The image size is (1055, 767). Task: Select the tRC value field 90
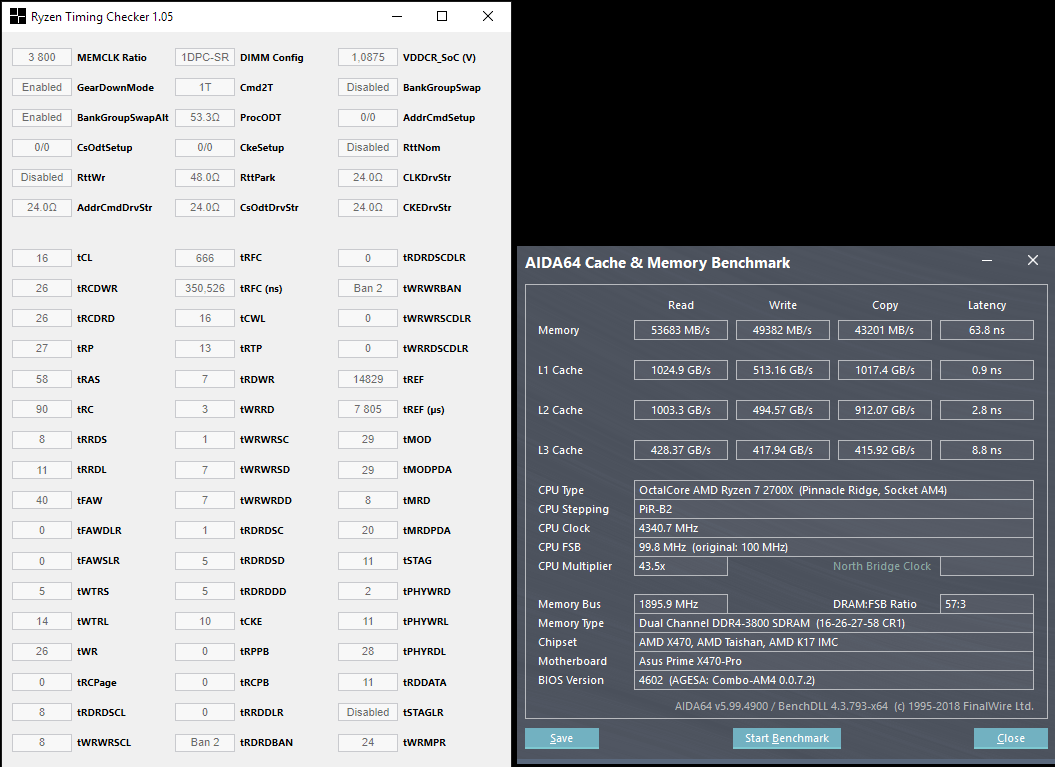pyautogui.click(x=42, y=409)
